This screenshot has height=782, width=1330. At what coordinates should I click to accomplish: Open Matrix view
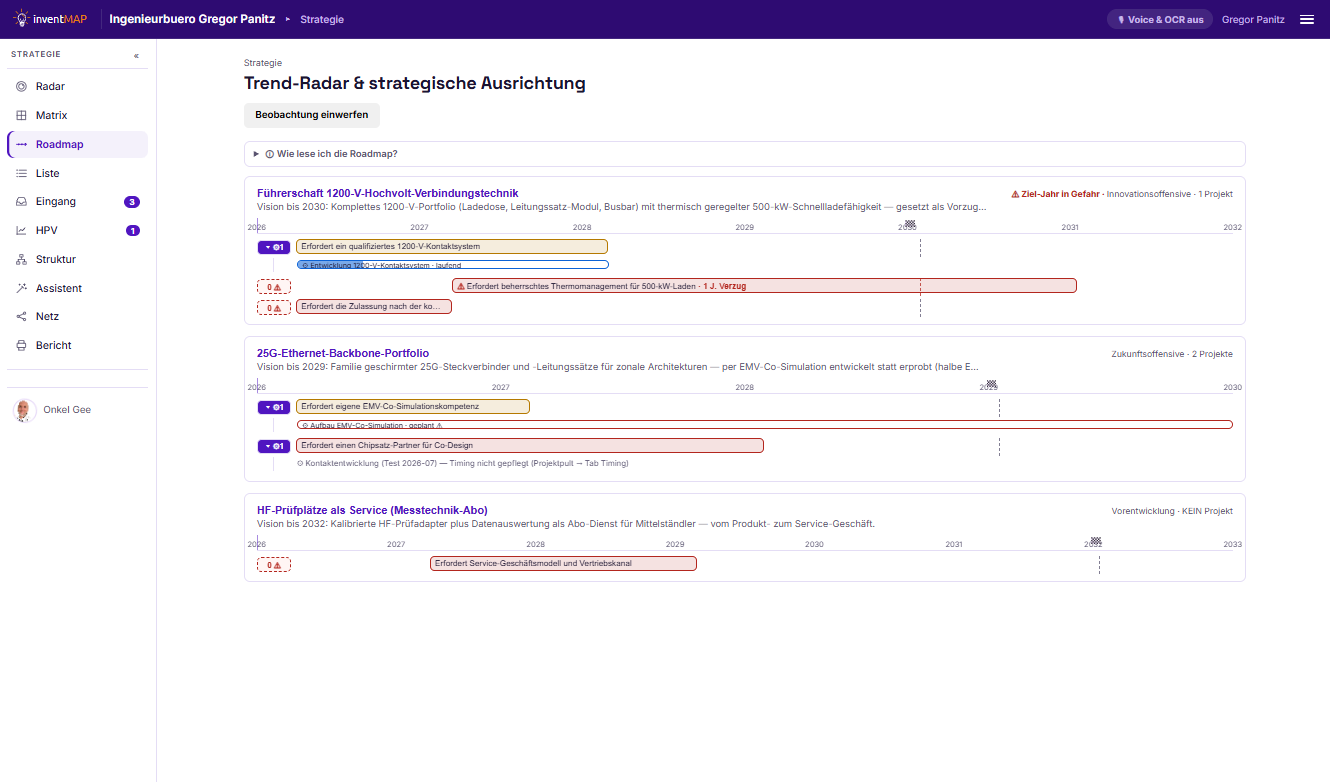(77, 116)
